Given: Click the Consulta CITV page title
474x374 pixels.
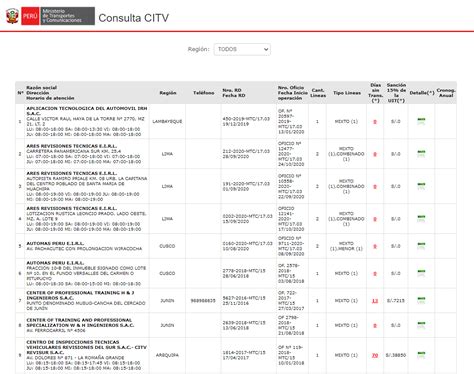Looking at the screenshot, I should 134,18.
